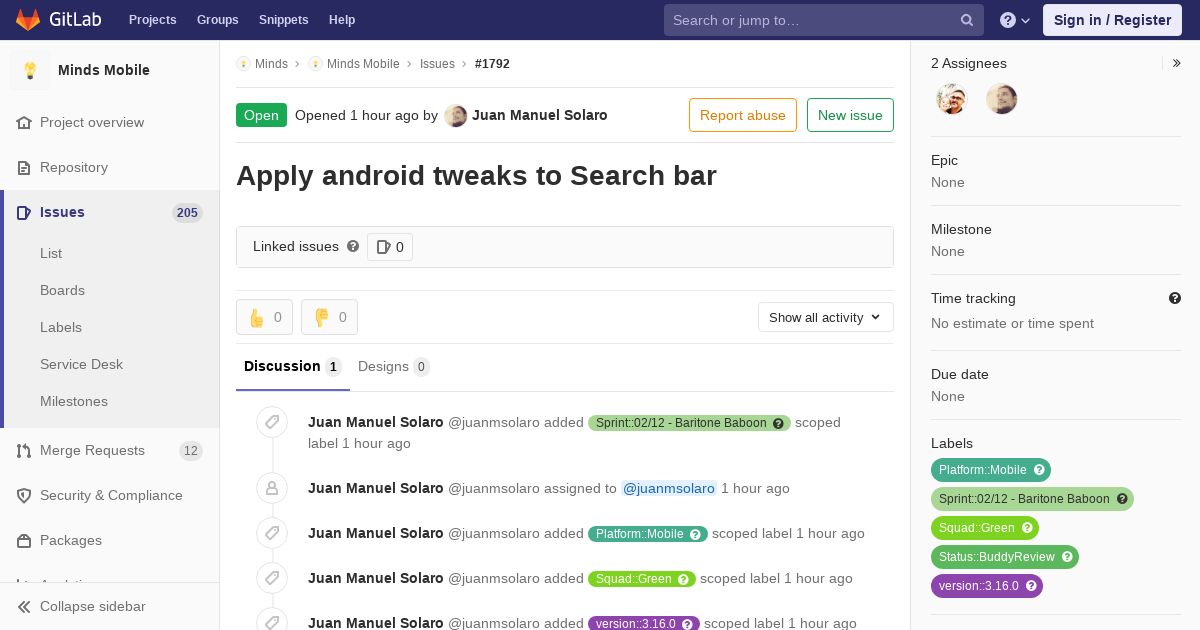
Task: Click the thumbs down reaction button
Action: click(329, 317)
